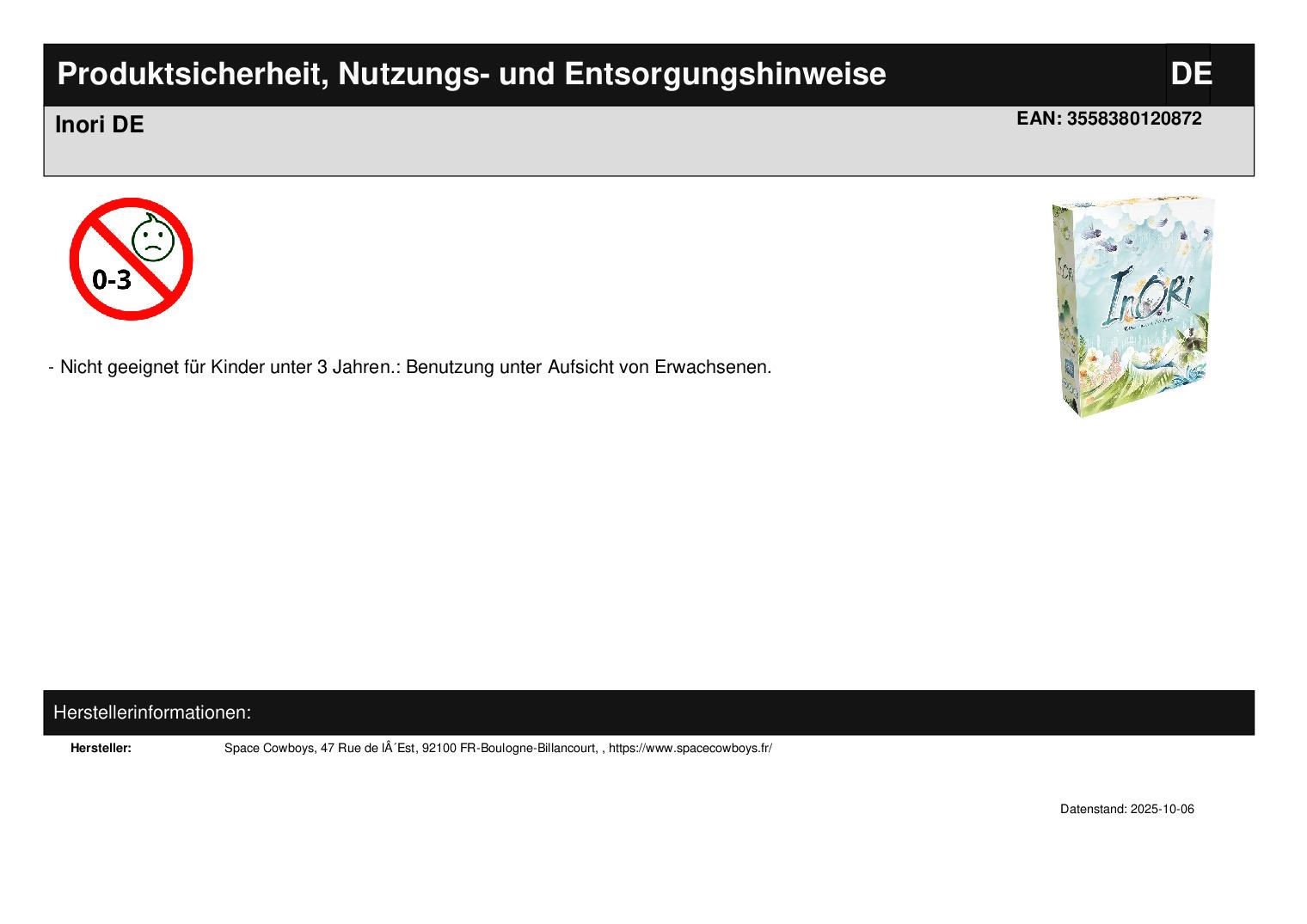Viewport: 1307px width, 924px height.
Task: Click the "Herstellerinformationen:" section header
Action: [152, 713]
